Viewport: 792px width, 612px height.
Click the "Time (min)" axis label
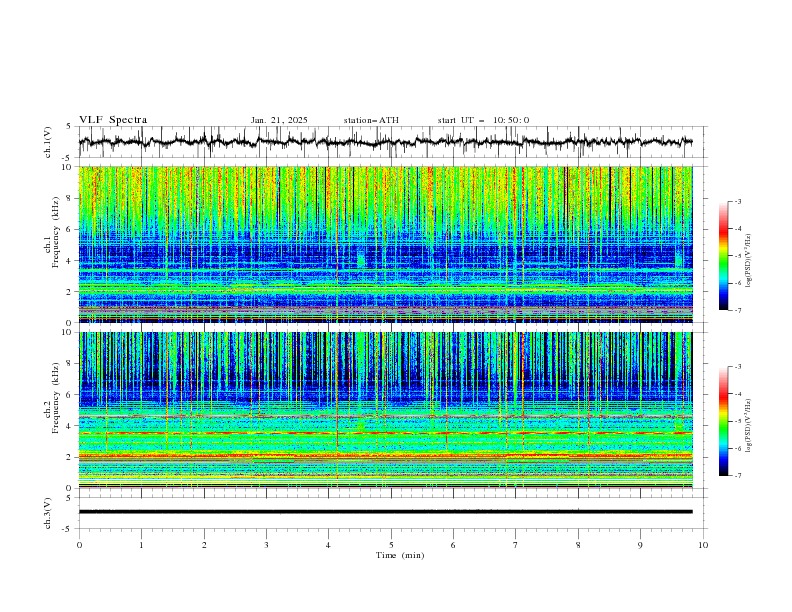(x=400, y=555)
